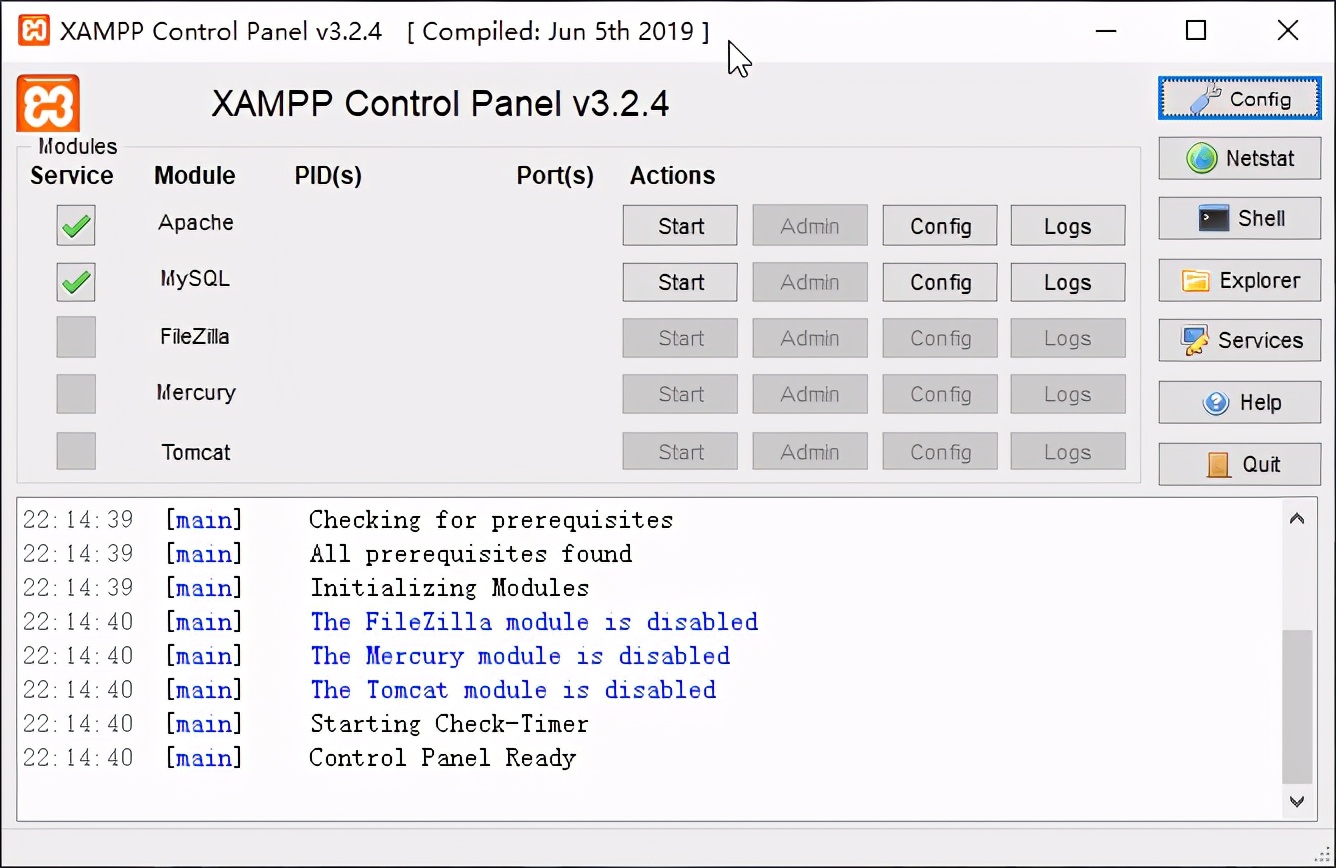The image size is (1336, 868).
Task: Click the Tomcat module label
Action: 196,452
